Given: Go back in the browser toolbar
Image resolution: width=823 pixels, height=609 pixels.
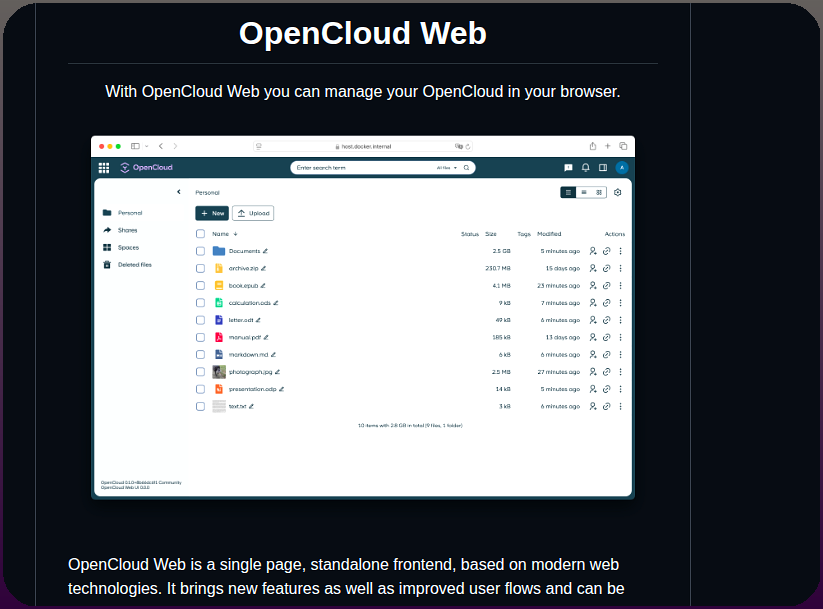Looking at the screenshot, I should click(x=161, y=146).
